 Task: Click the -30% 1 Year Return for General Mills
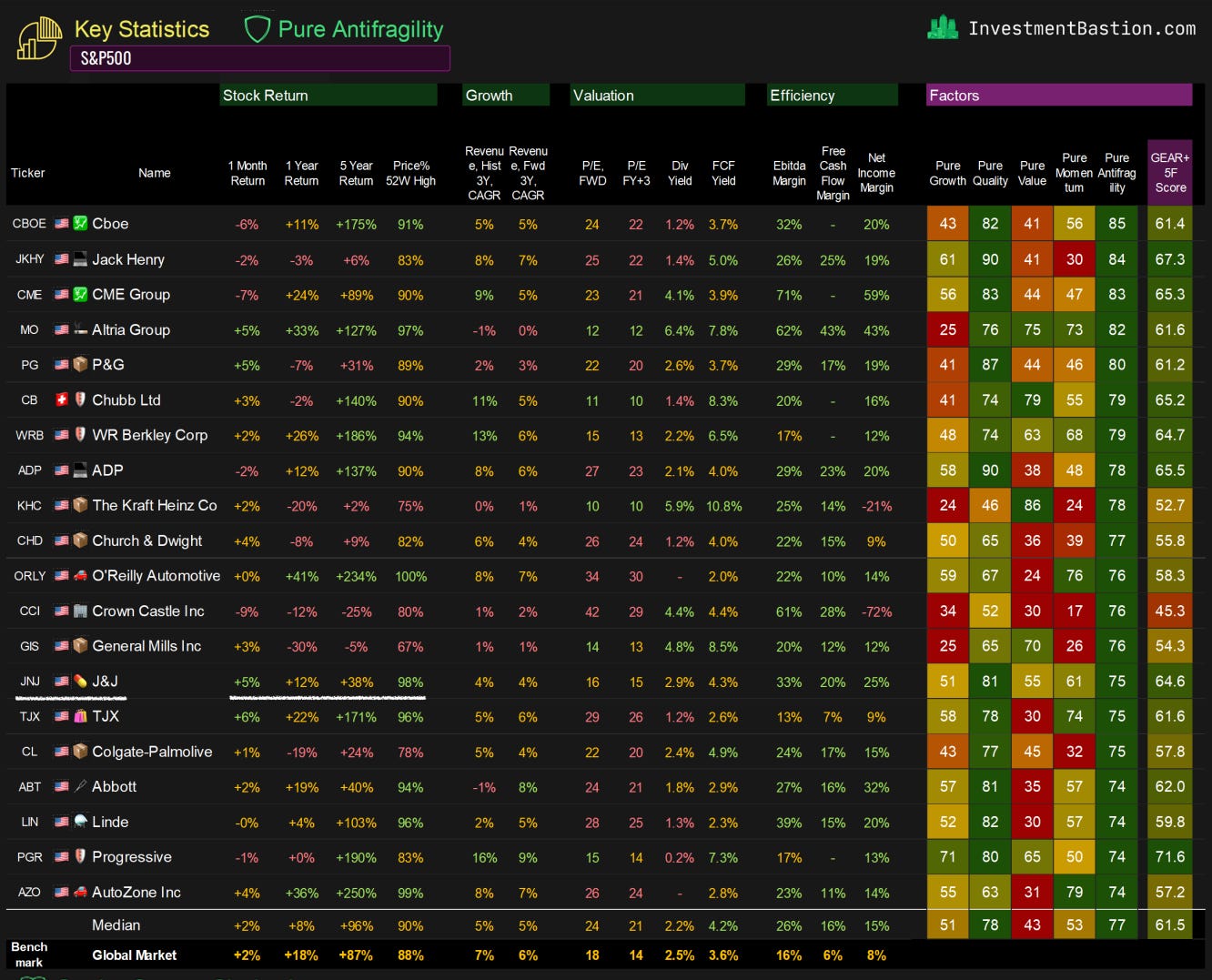302,647
